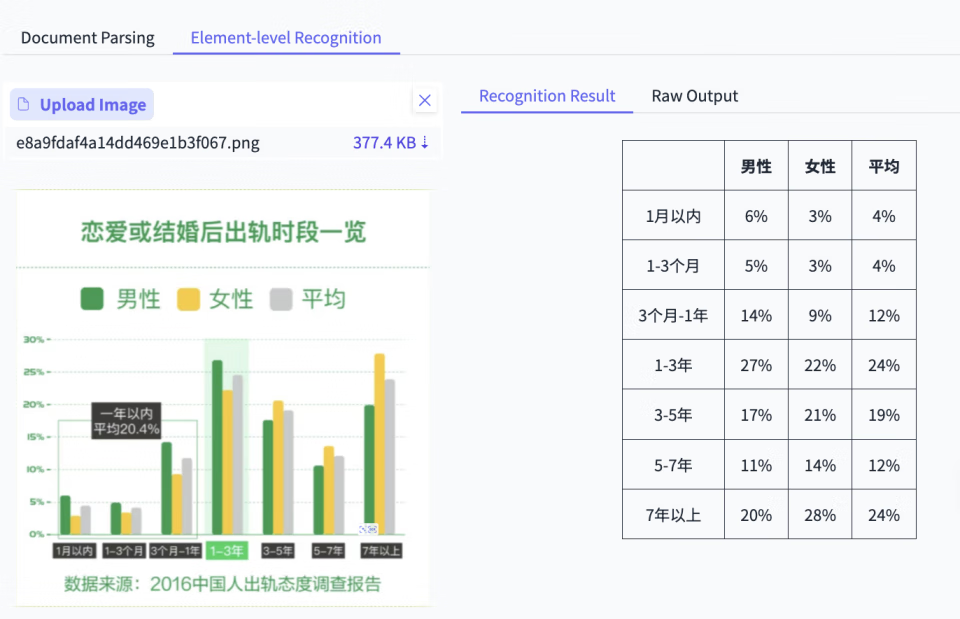
Task: Click the file icon in Upload Image
Action: pyautogui.click(x=24, y=105)
